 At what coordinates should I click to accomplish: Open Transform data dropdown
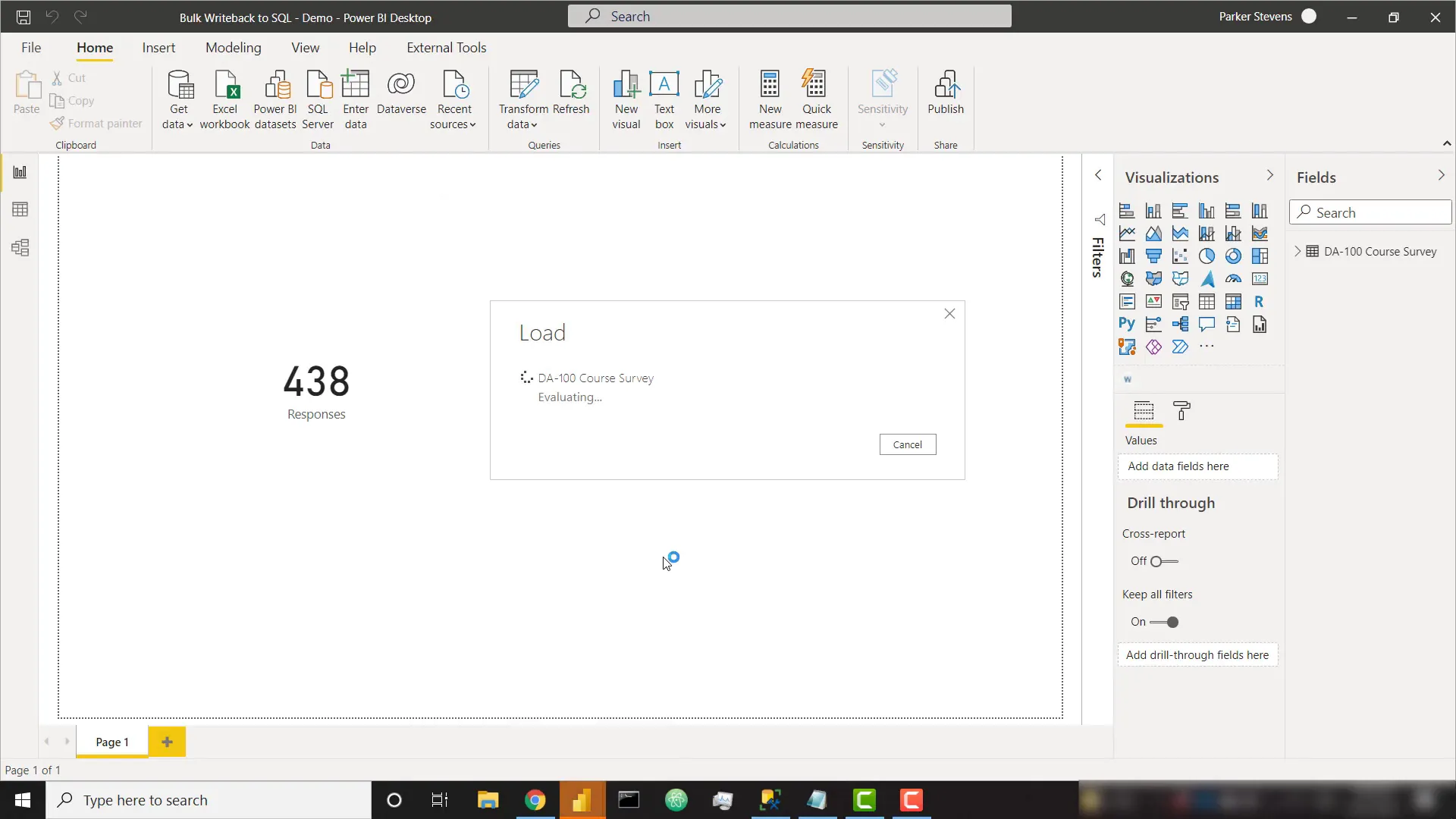(x=522, y=117)
